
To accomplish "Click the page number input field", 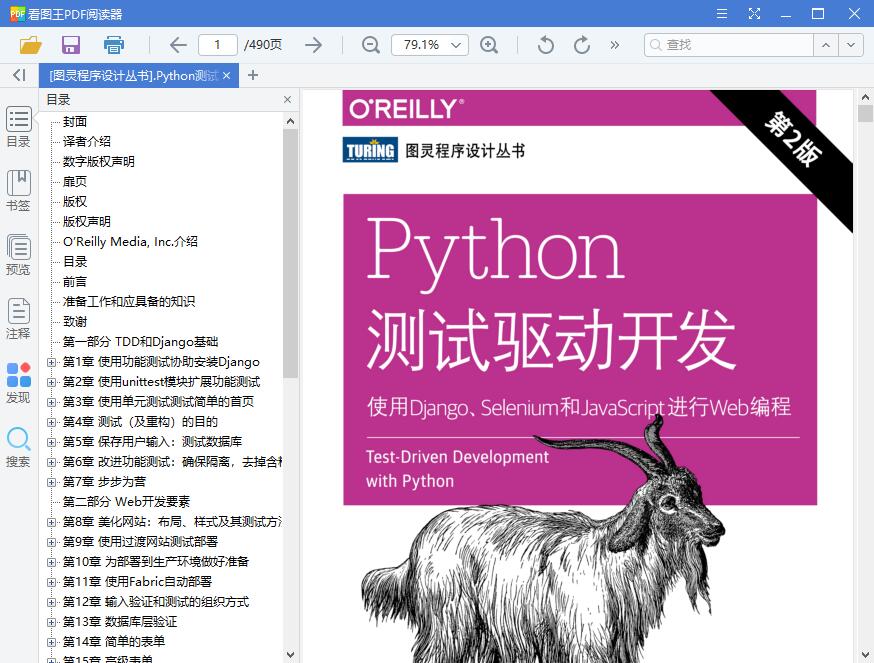I will tap(218, 45).
